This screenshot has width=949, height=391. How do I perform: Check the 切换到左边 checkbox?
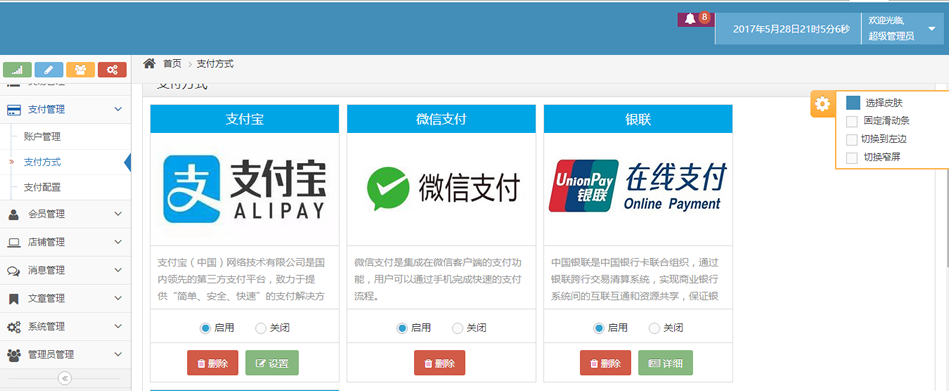pyautogui.click(x=852, y=140)
